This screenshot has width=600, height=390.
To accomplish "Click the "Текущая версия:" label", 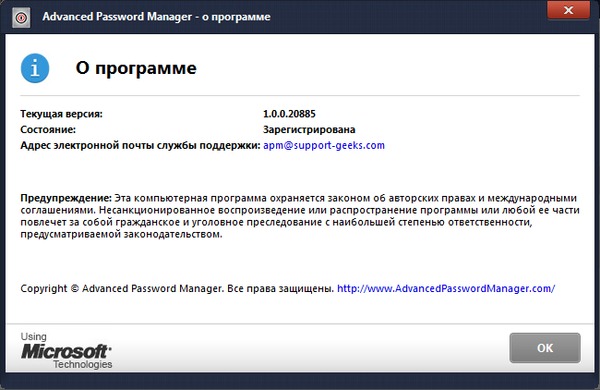I will tap(62, 114).
